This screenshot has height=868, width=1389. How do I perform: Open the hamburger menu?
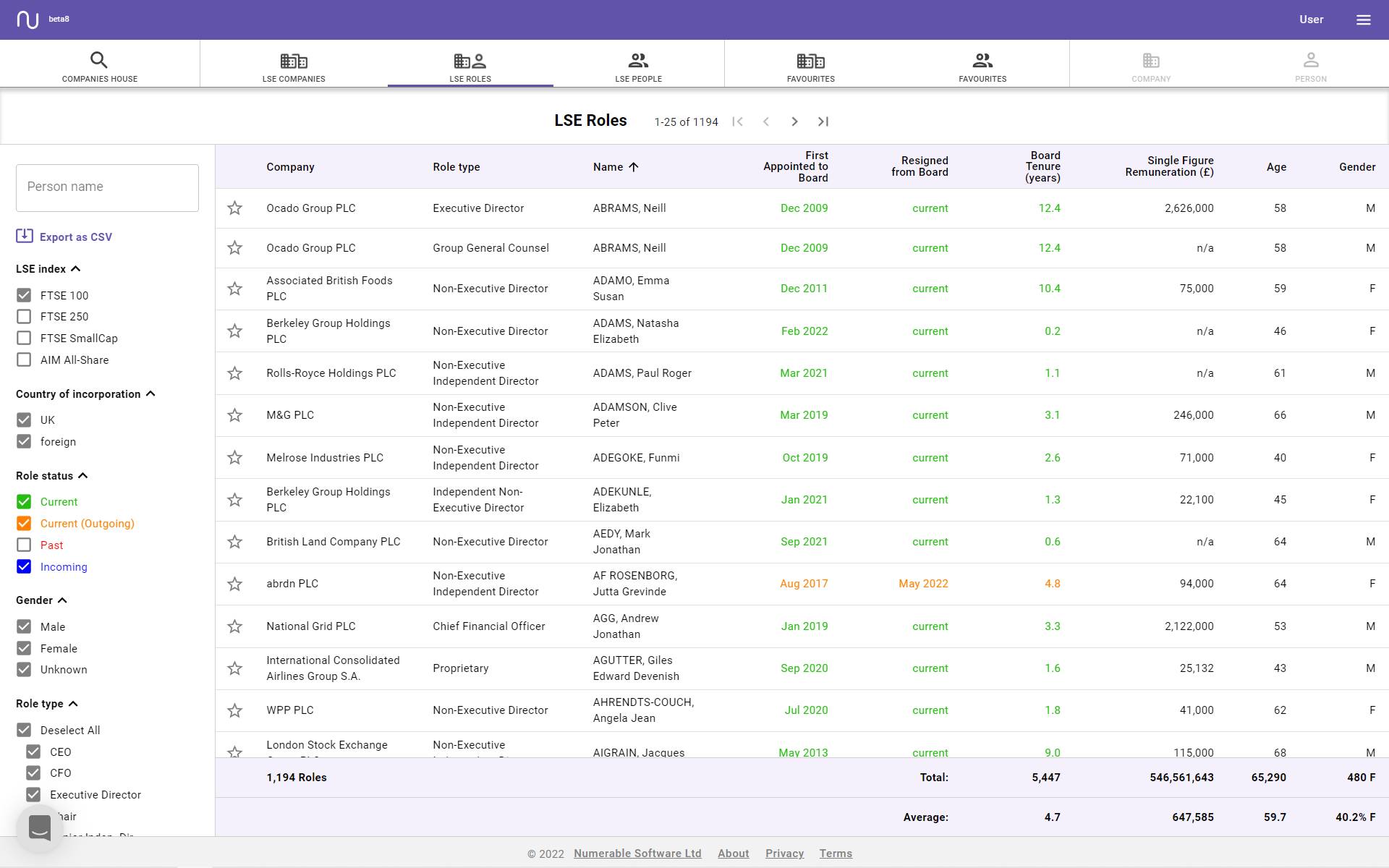coord(1363,20)
